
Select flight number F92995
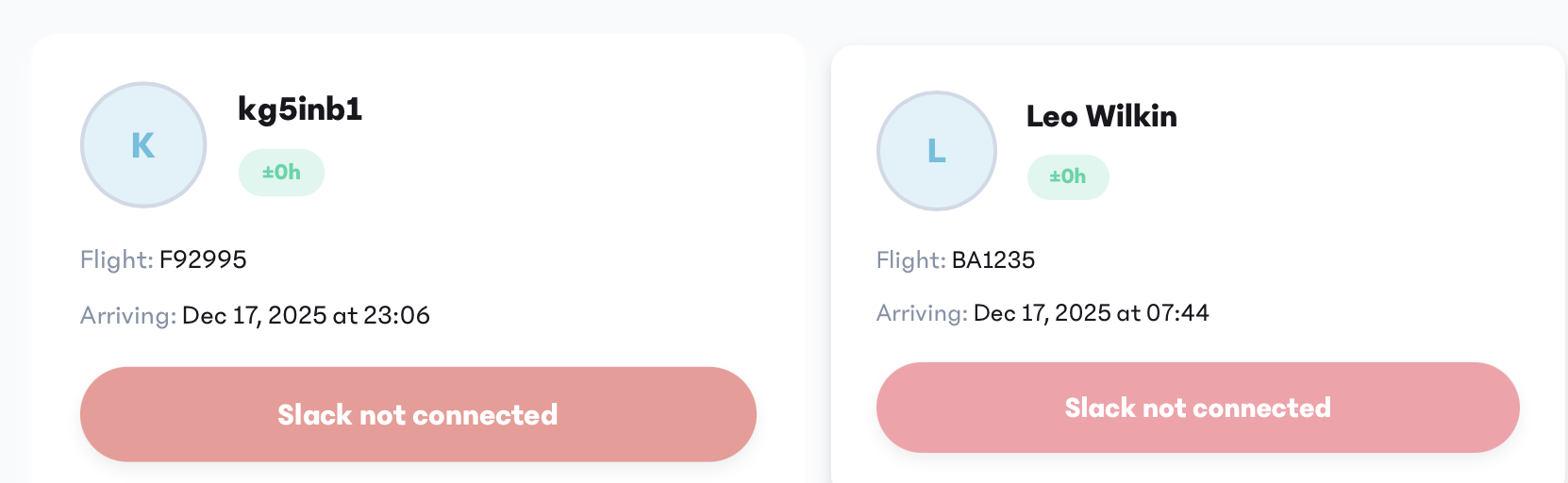[203, 259]
